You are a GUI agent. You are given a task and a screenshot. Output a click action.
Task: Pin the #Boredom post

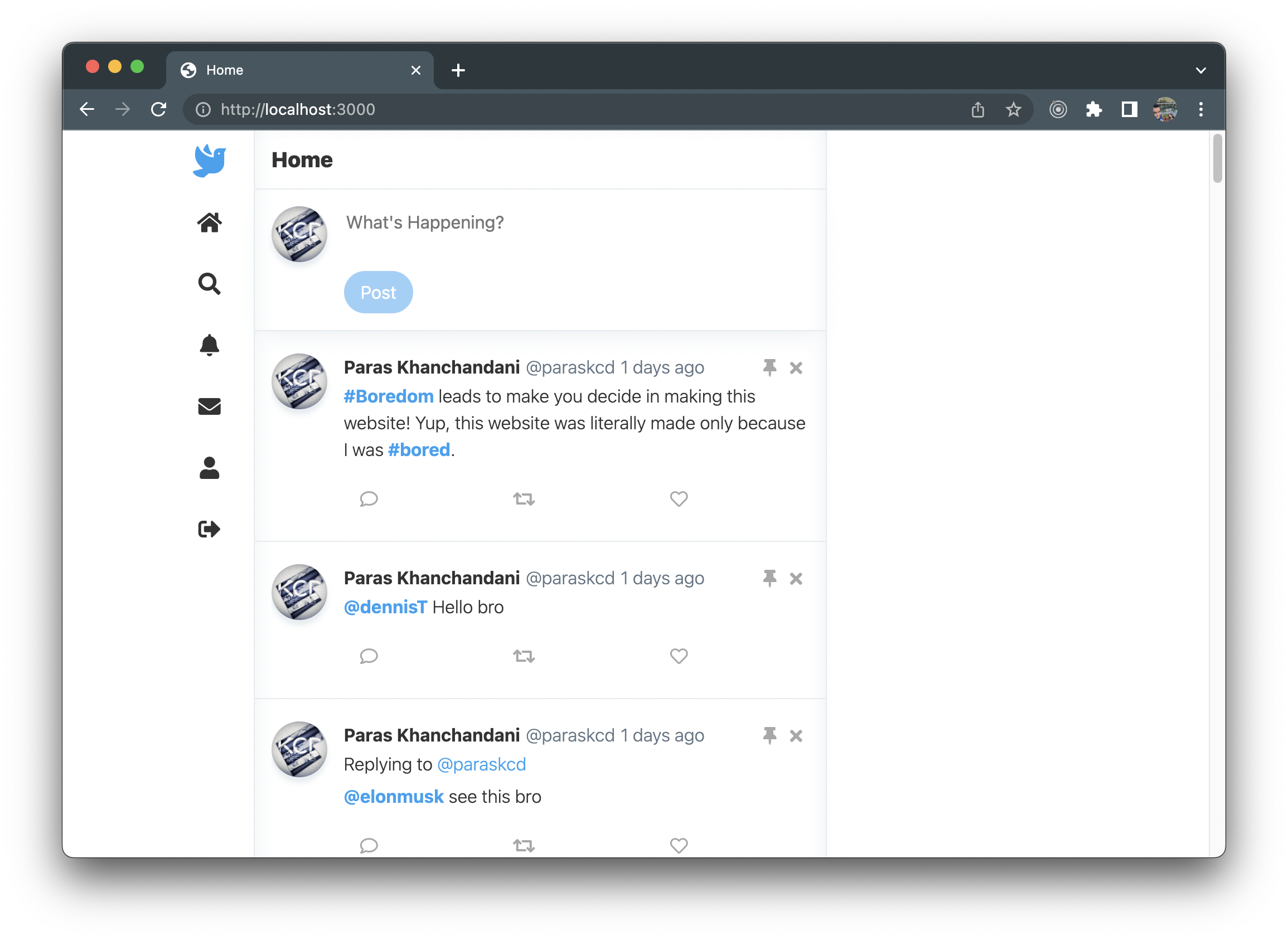(769, 367)
